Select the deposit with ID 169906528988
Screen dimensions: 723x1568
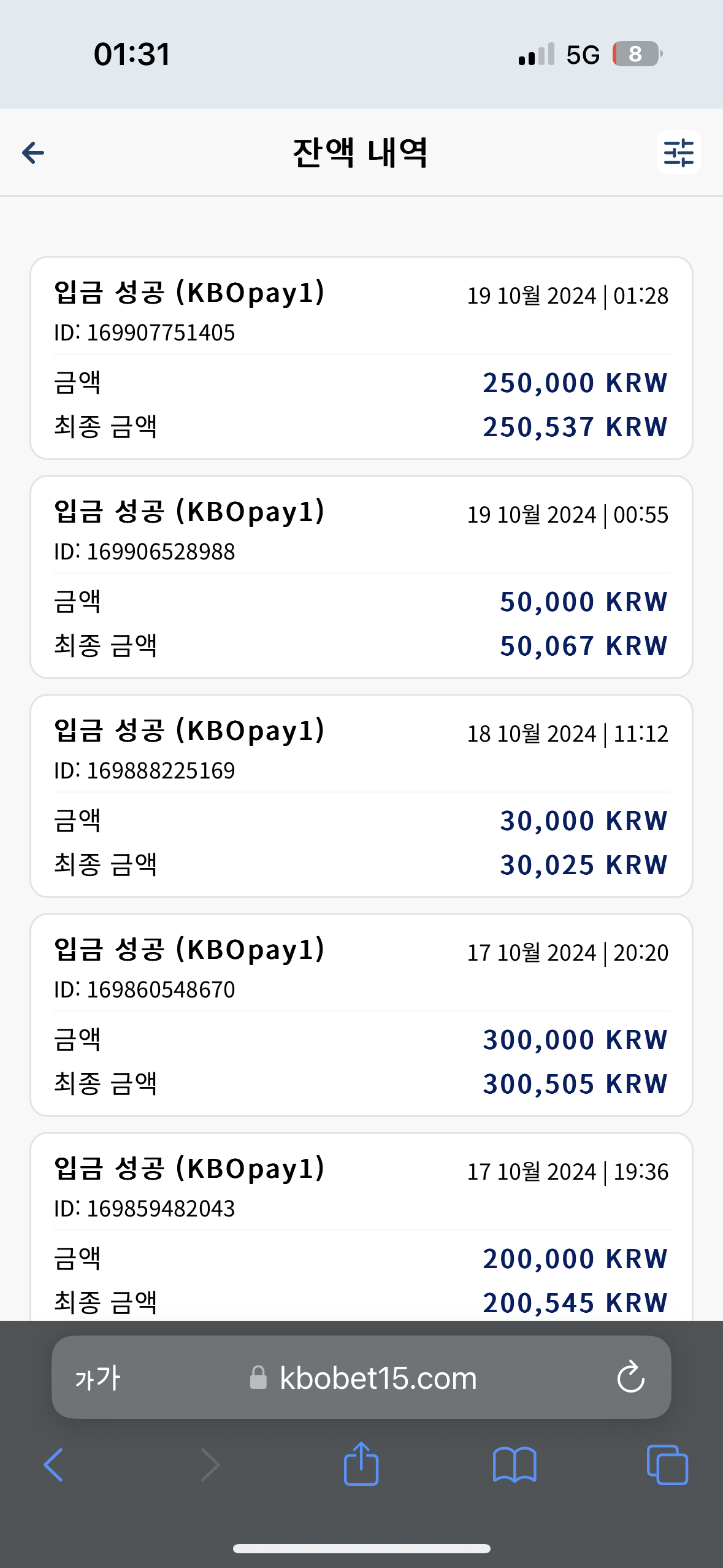pyautogui.click(x=361, y=577)
